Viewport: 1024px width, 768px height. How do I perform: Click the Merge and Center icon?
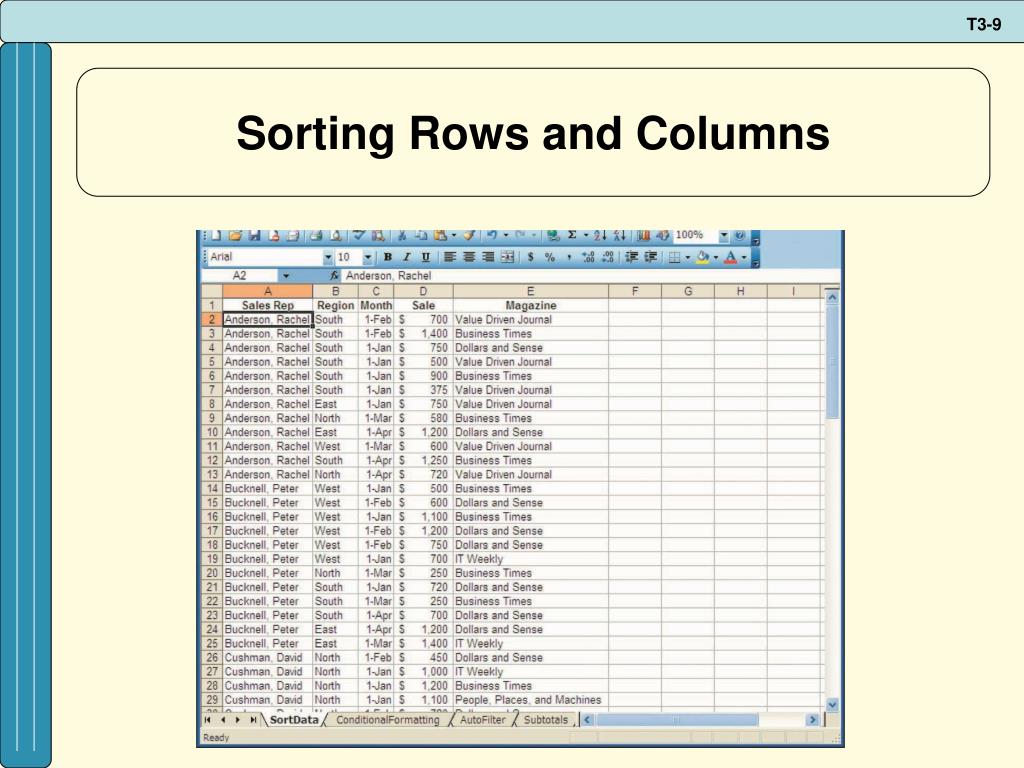[507, 257]
